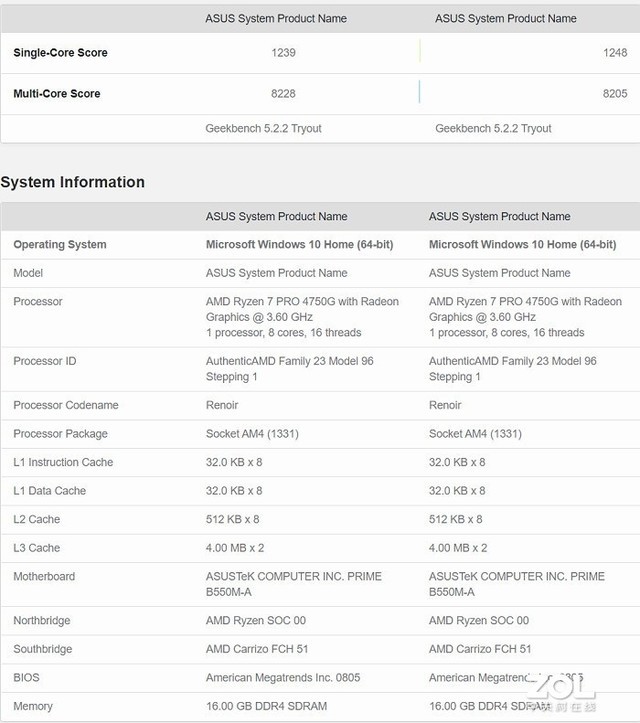Click the L3 Cache row label
640x723 pixels.
coord(37,548)
